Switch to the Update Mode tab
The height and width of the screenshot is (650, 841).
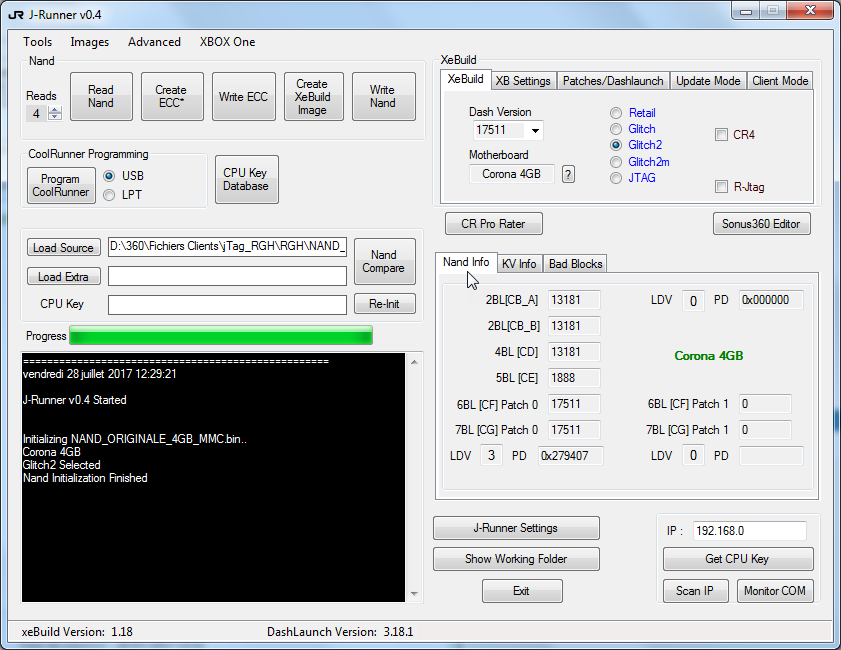708,81
